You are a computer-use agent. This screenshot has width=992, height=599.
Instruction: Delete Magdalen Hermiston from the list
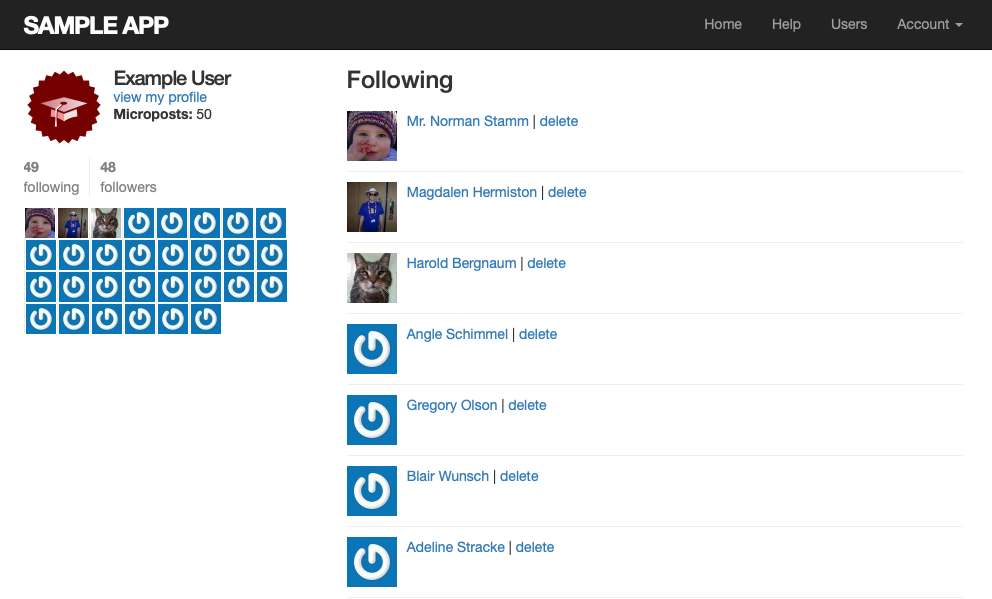tap(567, 192)
